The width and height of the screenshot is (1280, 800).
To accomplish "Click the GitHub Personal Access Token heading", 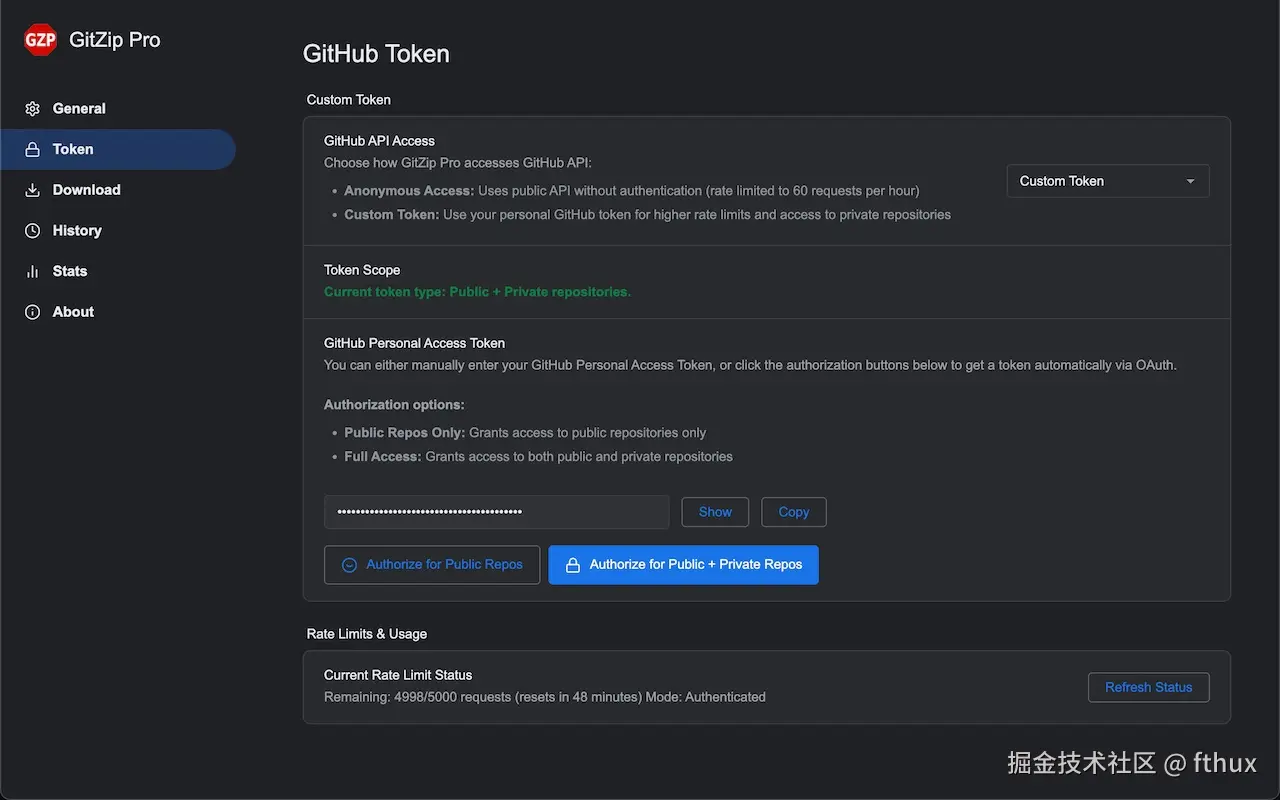I will [414, 343].
